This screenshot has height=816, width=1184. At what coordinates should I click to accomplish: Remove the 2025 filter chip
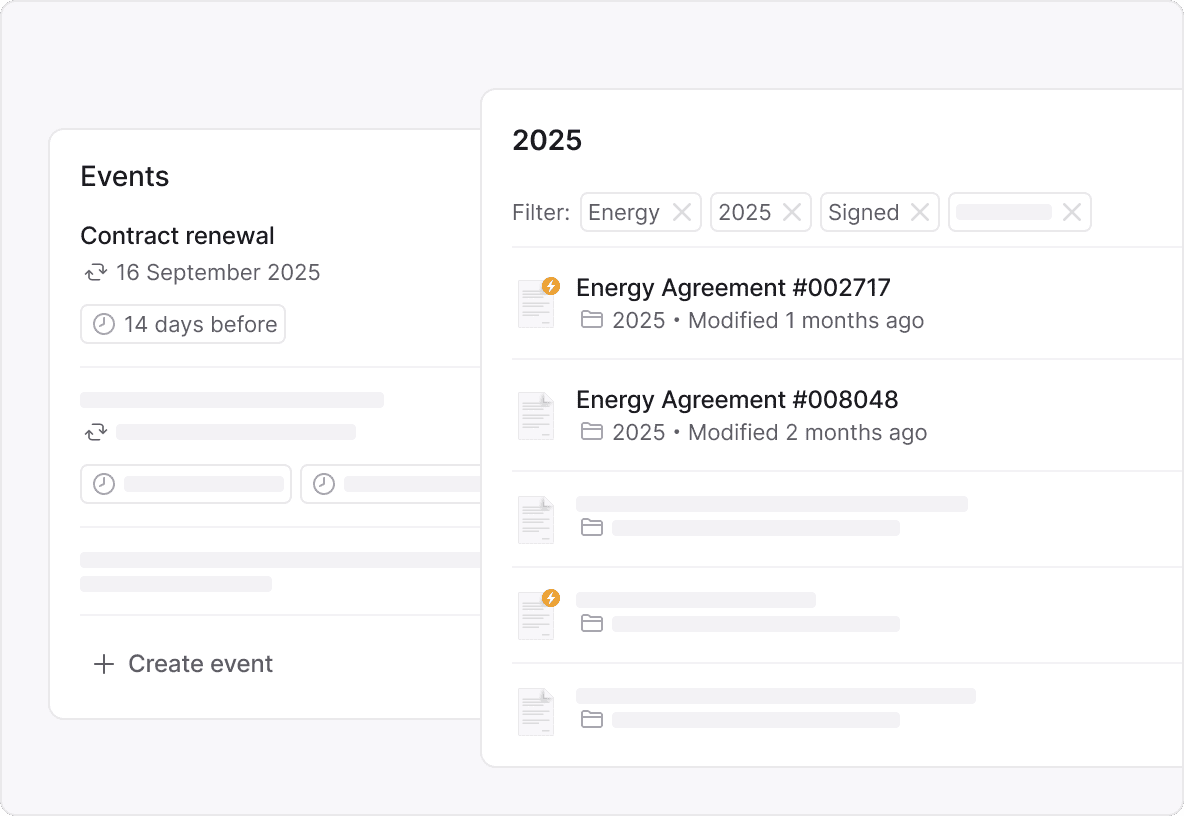pyautogui.click(x=791, y=212)
